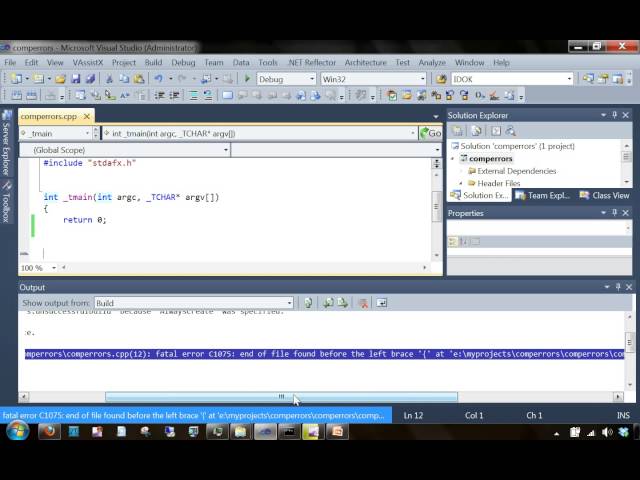Image resolution: width=640 pixels, height=480 pixels.
Task: Expand the Header Files folder
Action: (461, 183)
